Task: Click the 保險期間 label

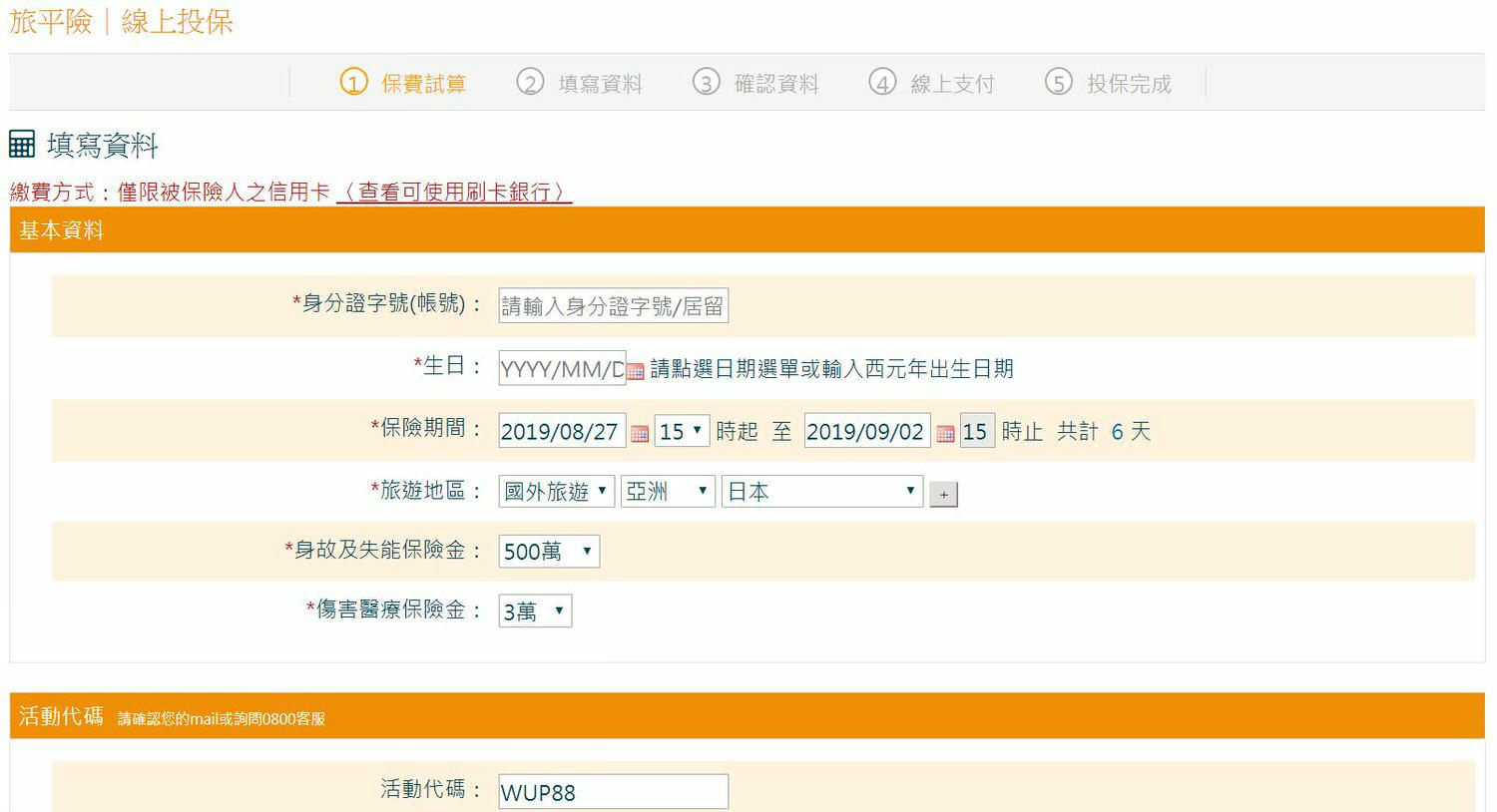Action: pos(426,428)
